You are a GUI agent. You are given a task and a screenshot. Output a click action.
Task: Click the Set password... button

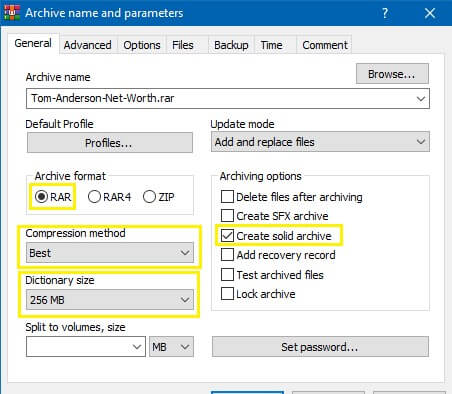320,347
